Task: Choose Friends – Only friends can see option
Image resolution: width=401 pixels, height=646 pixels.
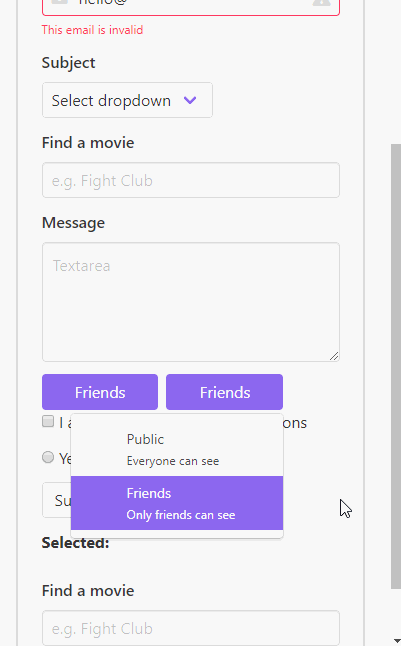Action: click(x=177, y=503)
